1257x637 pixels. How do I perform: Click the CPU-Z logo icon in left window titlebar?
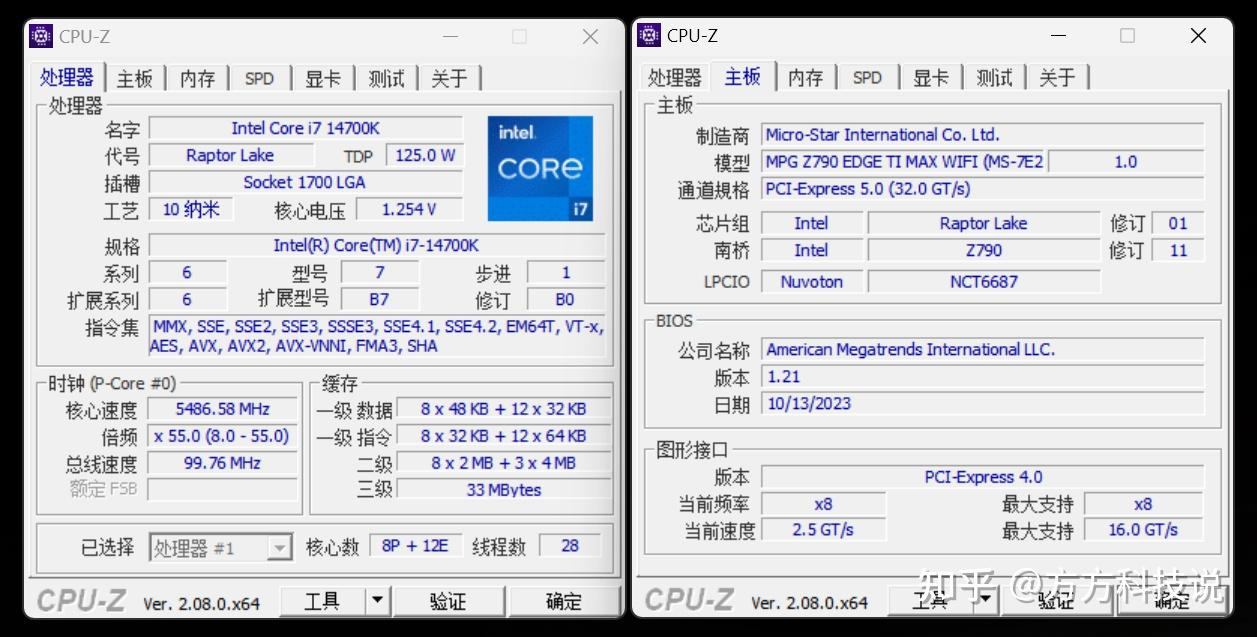[x=39, y=35]
